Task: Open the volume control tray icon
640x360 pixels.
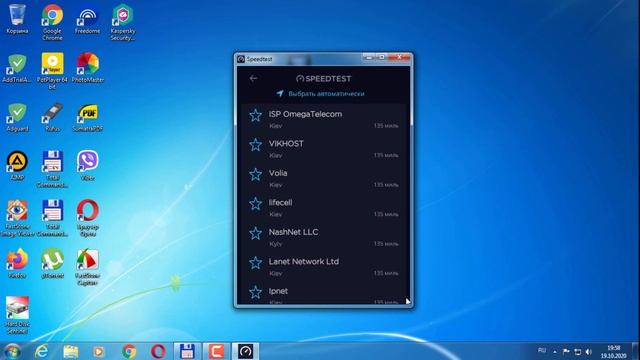Action: coord(589,351)
